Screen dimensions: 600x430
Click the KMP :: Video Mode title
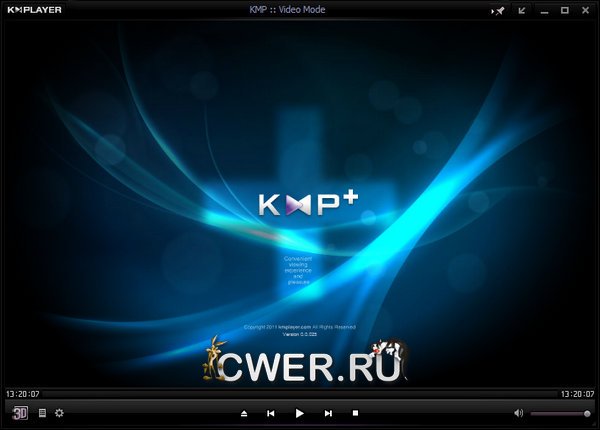click(x=287, y=10)
